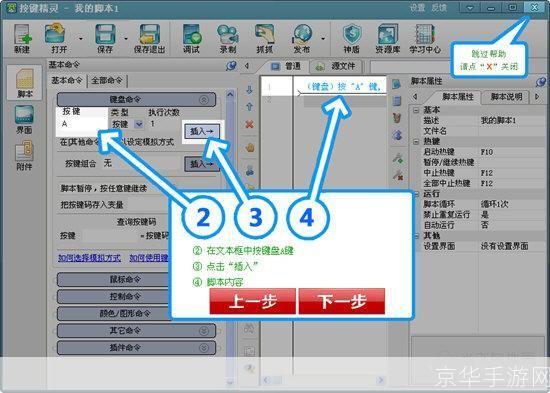Save the script with 保存 icon
The width and height of the screenshot is (550, 393).
pyautogui.click(x=105, y=39)
